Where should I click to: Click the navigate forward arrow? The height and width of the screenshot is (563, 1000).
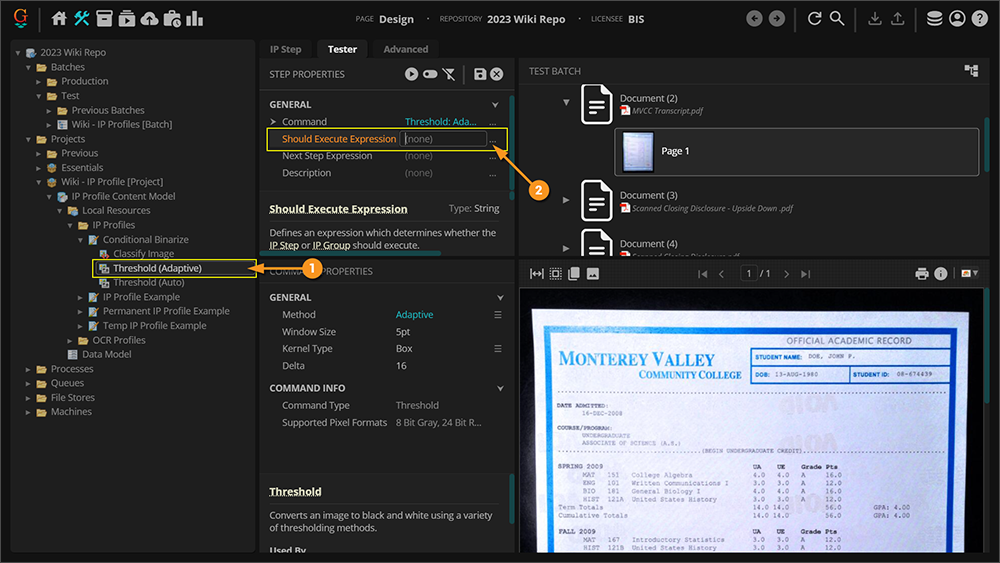[x=776, y=18]
